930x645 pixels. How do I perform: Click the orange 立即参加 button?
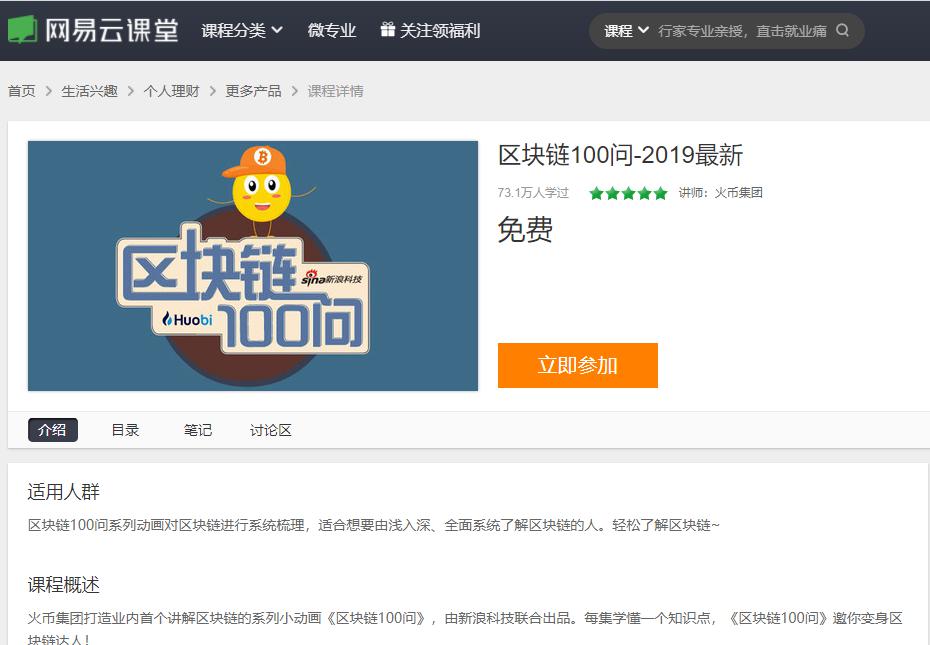(x=578, y=366)
